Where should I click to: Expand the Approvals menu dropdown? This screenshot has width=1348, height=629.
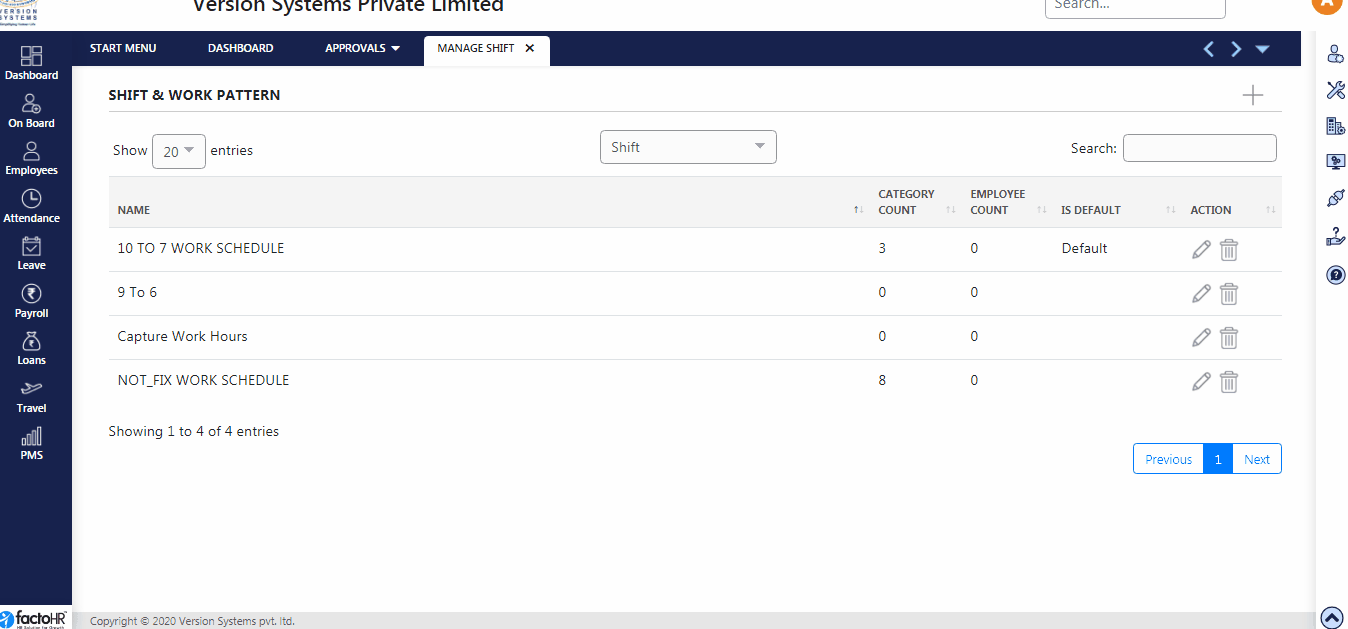click(x=362, y=48)
